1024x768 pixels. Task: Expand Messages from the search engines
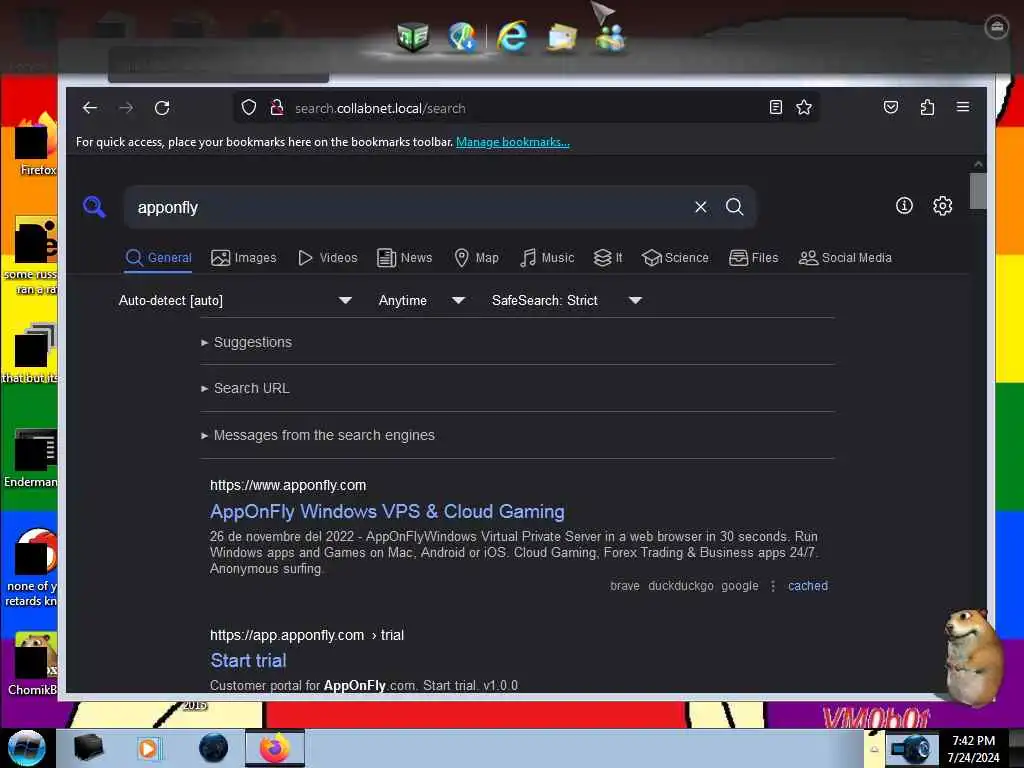[324, 435]
